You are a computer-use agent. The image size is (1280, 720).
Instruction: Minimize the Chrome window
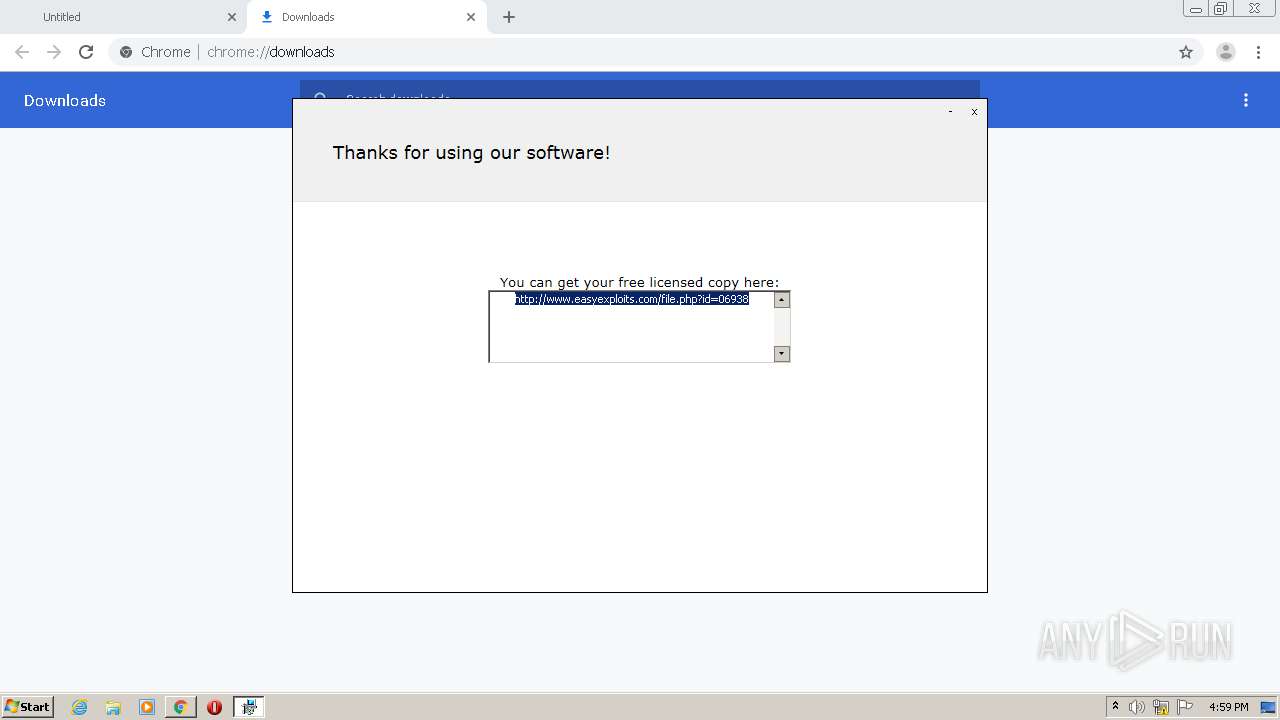tap(1196, 8)
